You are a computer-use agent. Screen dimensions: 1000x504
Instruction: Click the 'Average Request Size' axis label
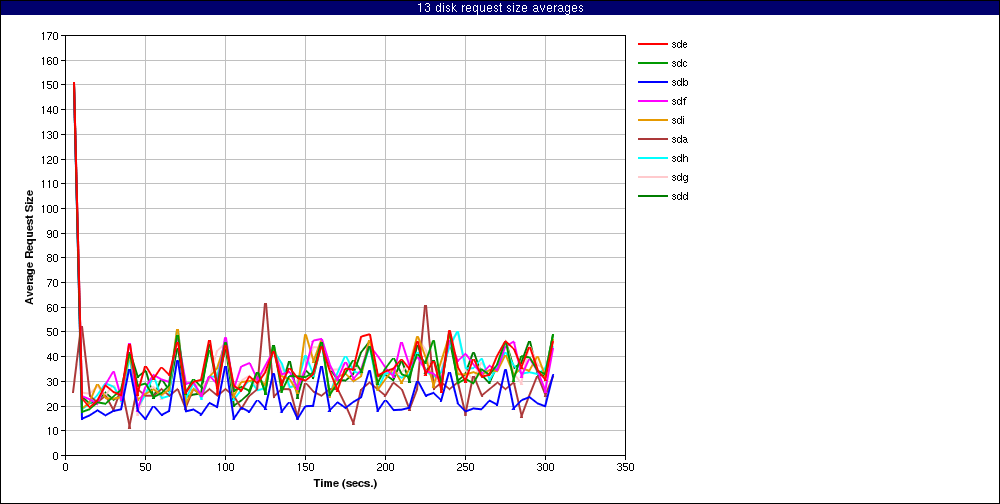click(29, 246)
